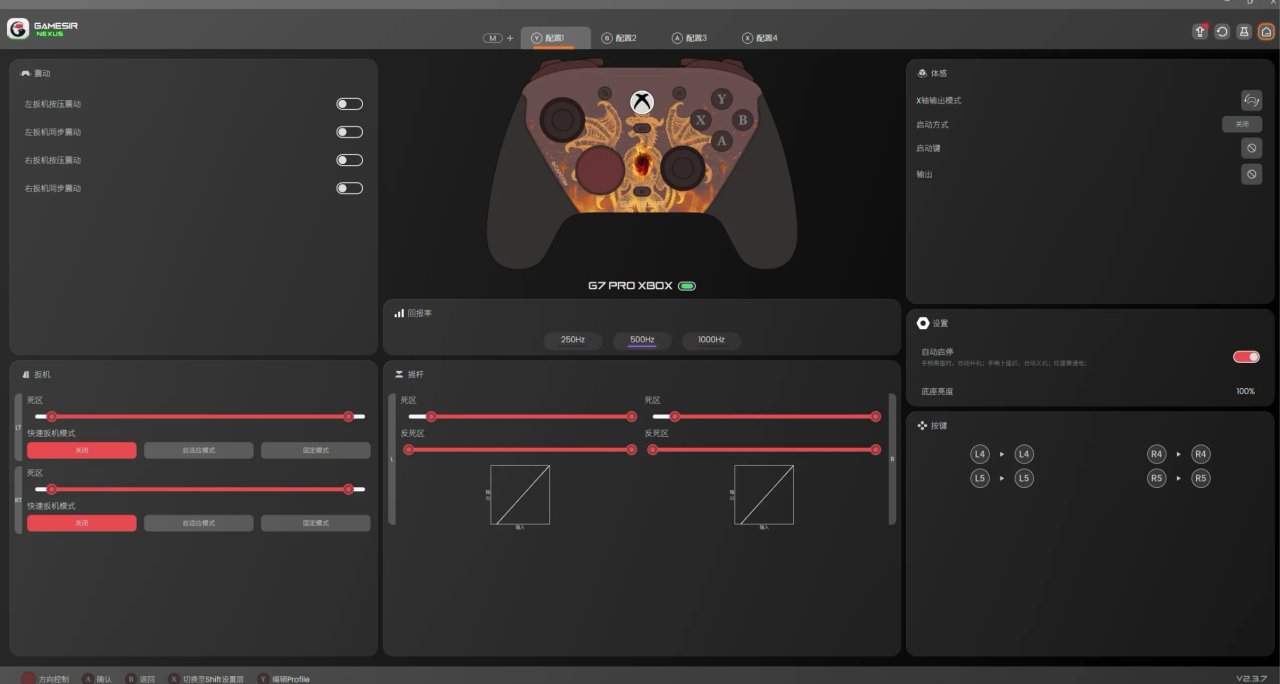
Task: Select the M button mode indicator
Action: [493, 38]
